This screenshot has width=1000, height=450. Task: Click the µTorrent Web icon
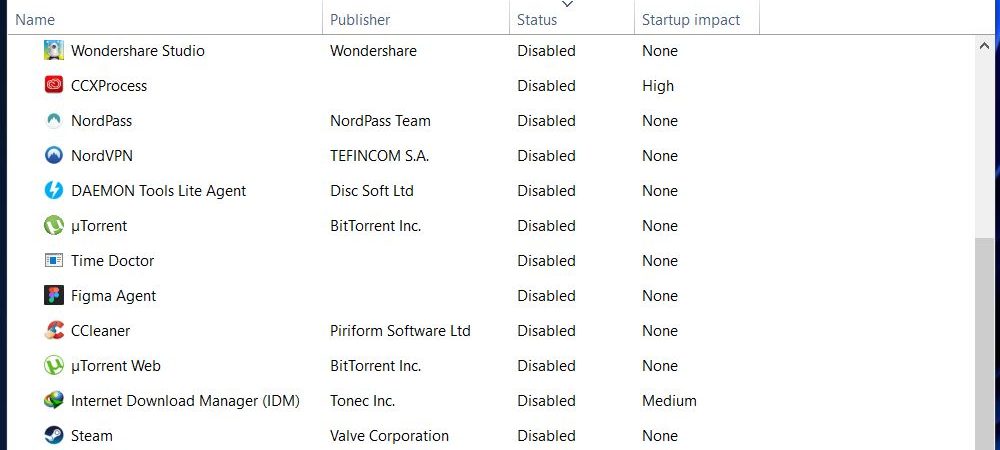pyautogui.click(x=54, y=366)
